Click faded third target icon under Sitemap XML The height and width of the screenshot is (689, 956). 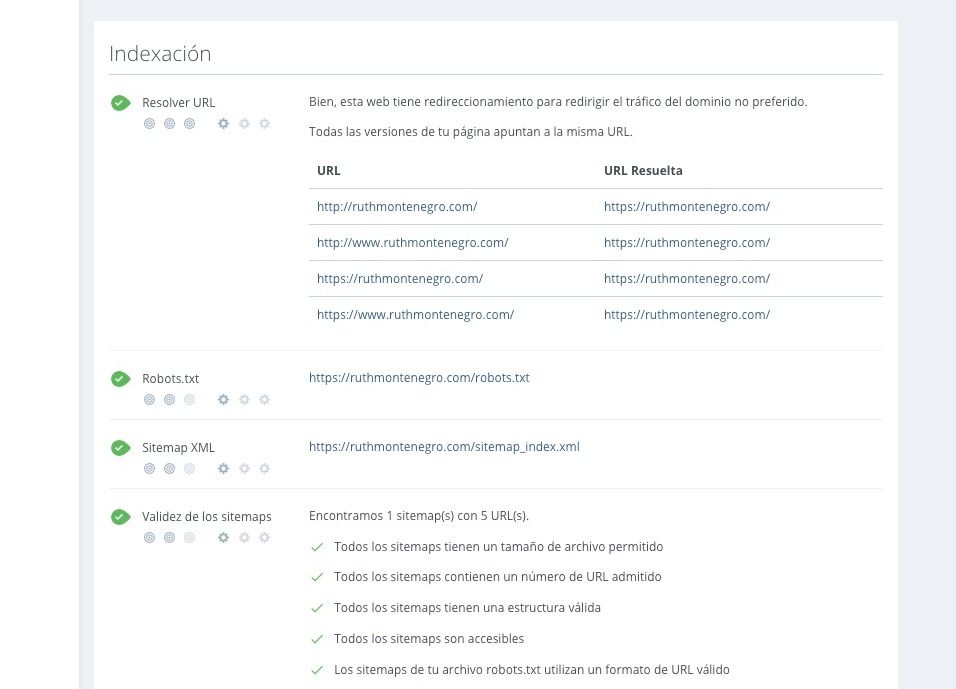[x=190, y=468]
